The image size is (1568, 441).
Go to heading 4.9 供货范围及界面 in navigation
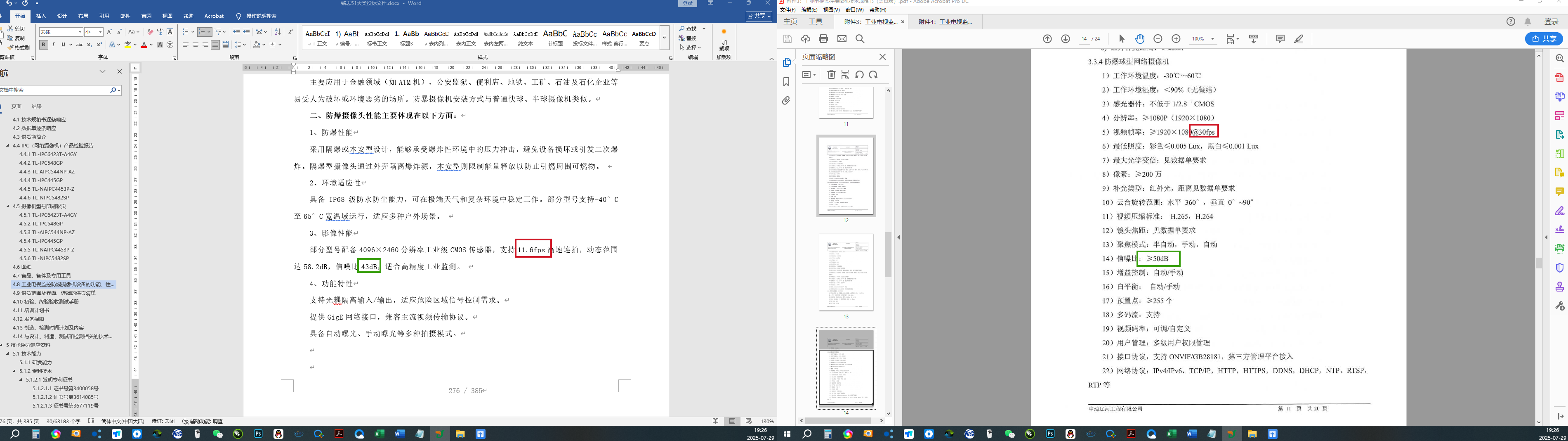(54, 293)
